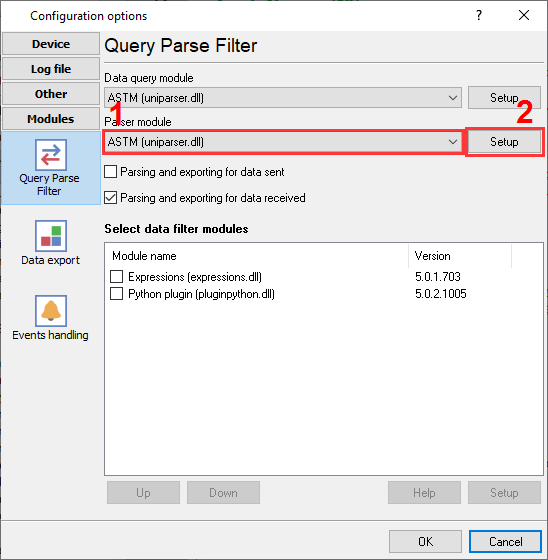548x560 pixels.
Task: Confirm with the OK button
Action: (425, 541)
